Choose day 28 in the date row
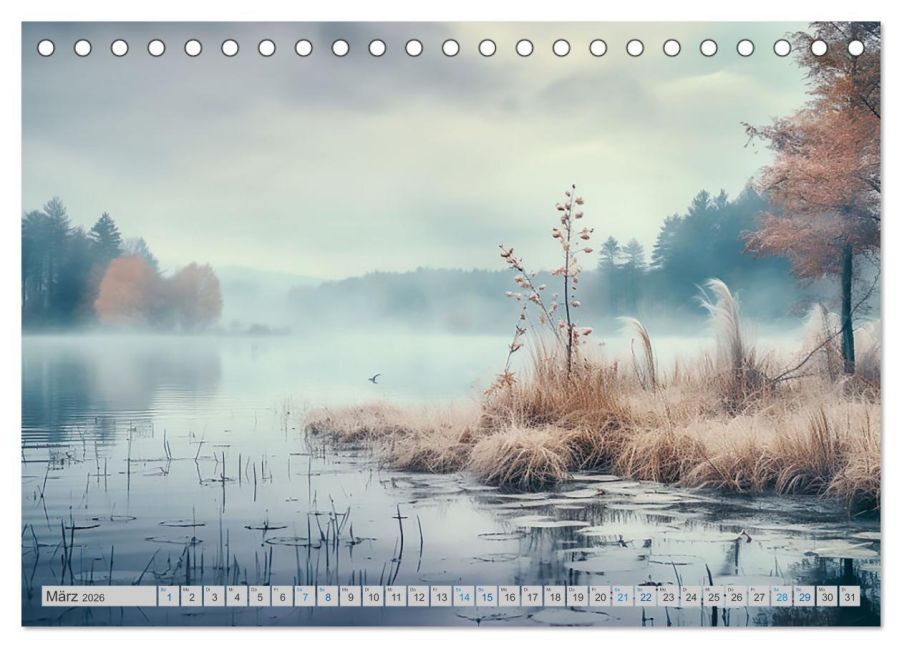The width and height of the screenshot is (902, 648). click(782, 596)
